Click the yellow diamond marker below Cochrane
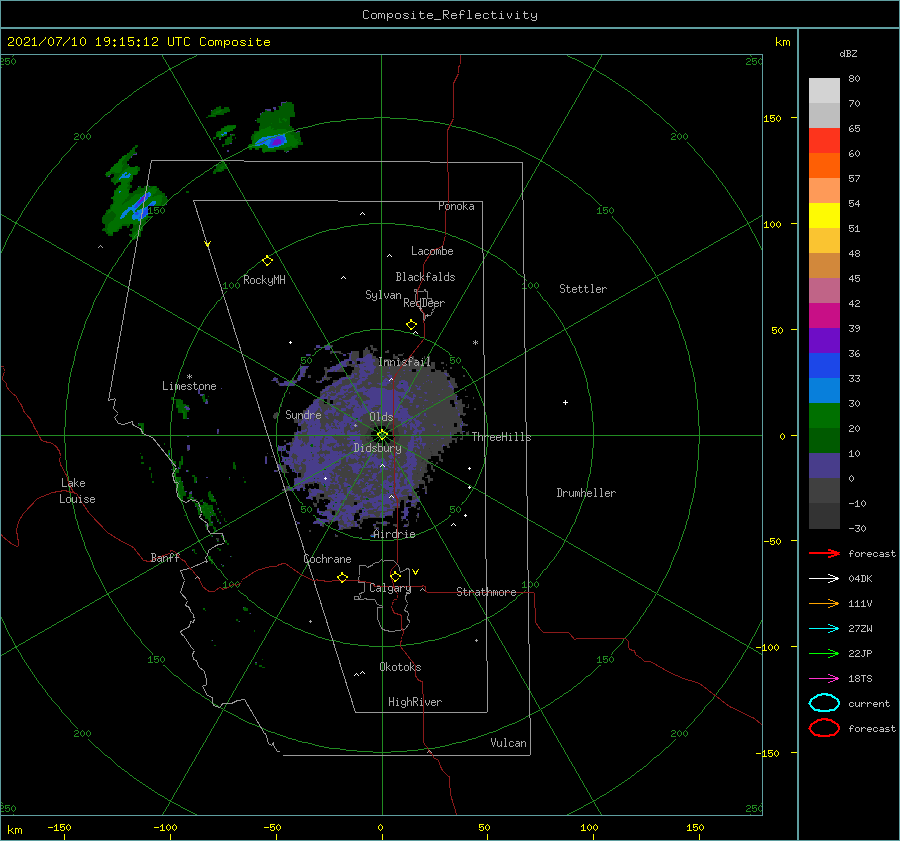 343,577
